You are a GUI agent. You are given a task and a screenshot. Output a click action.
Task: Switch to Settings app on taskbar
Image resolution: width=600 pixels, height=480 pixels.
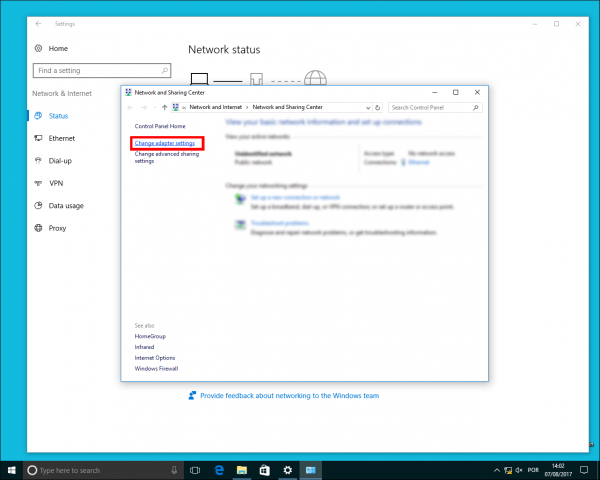288,470
